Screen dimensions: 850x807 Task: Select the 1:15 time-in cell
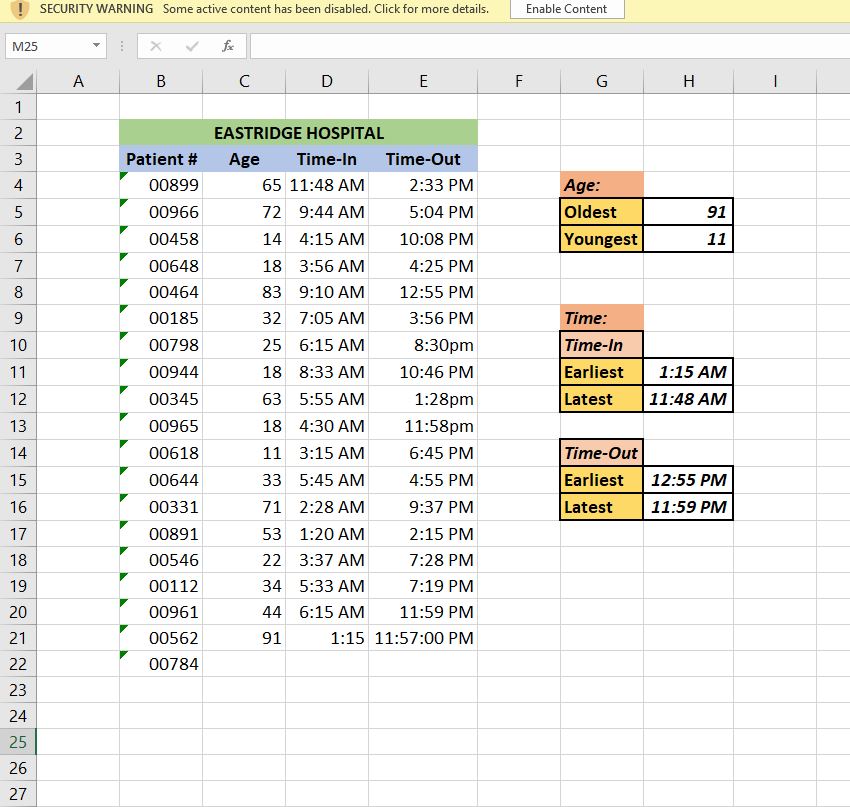coord(327,638)
